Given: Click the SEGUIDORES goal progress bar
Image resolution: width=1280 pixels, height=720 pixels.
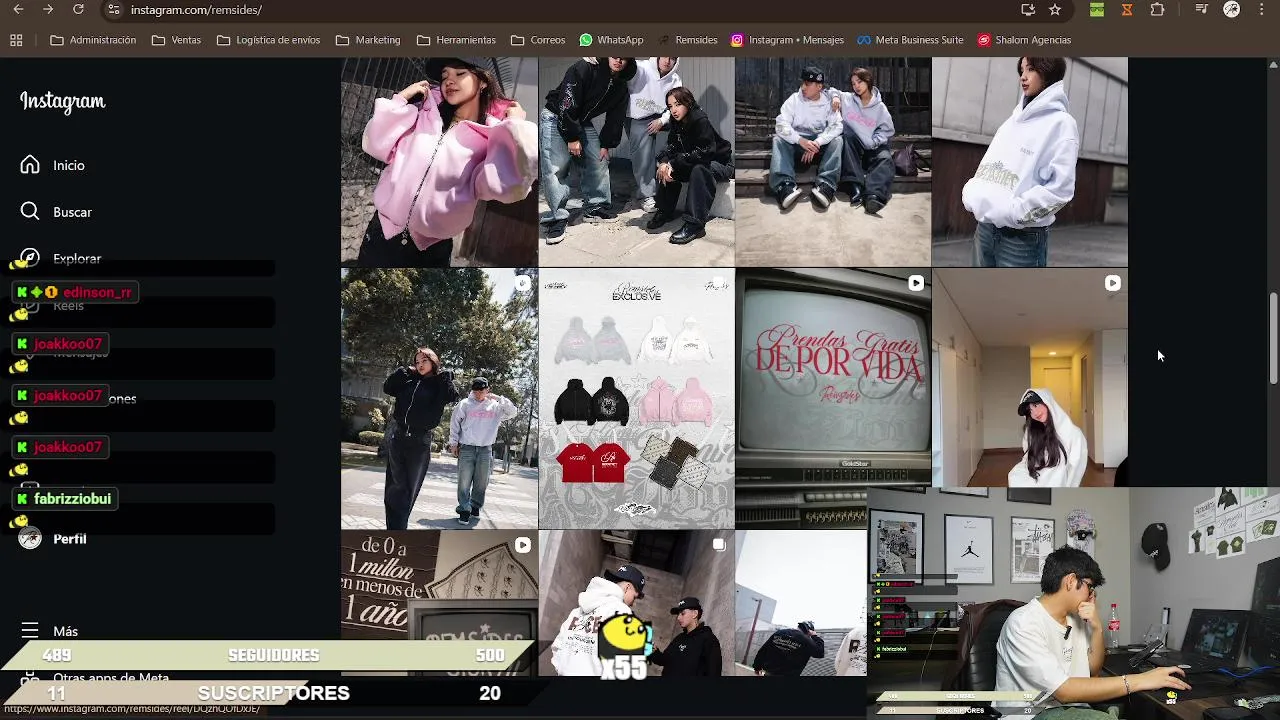Looking at the screenshot, I should point(267,655).
